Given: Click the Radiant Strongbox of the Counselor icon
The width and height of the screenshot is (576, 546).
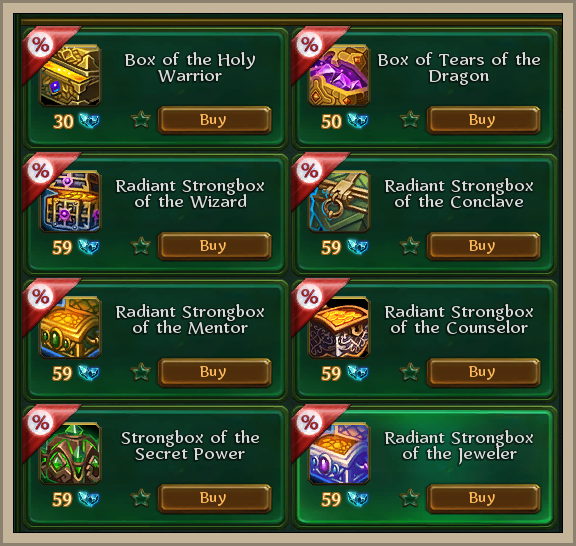Looking at the screenshot, I should [x=339, y=328].
